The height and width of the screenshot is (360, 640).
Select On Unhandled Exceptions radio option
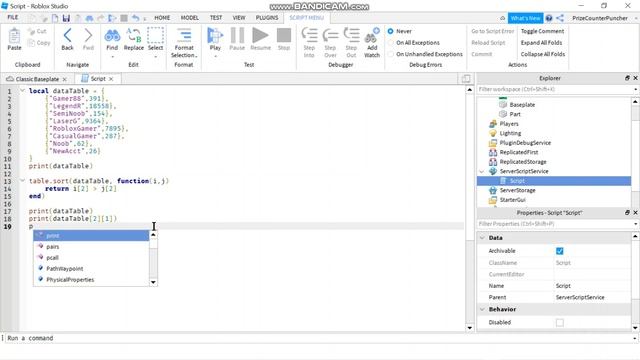click(x=391, y=54)
